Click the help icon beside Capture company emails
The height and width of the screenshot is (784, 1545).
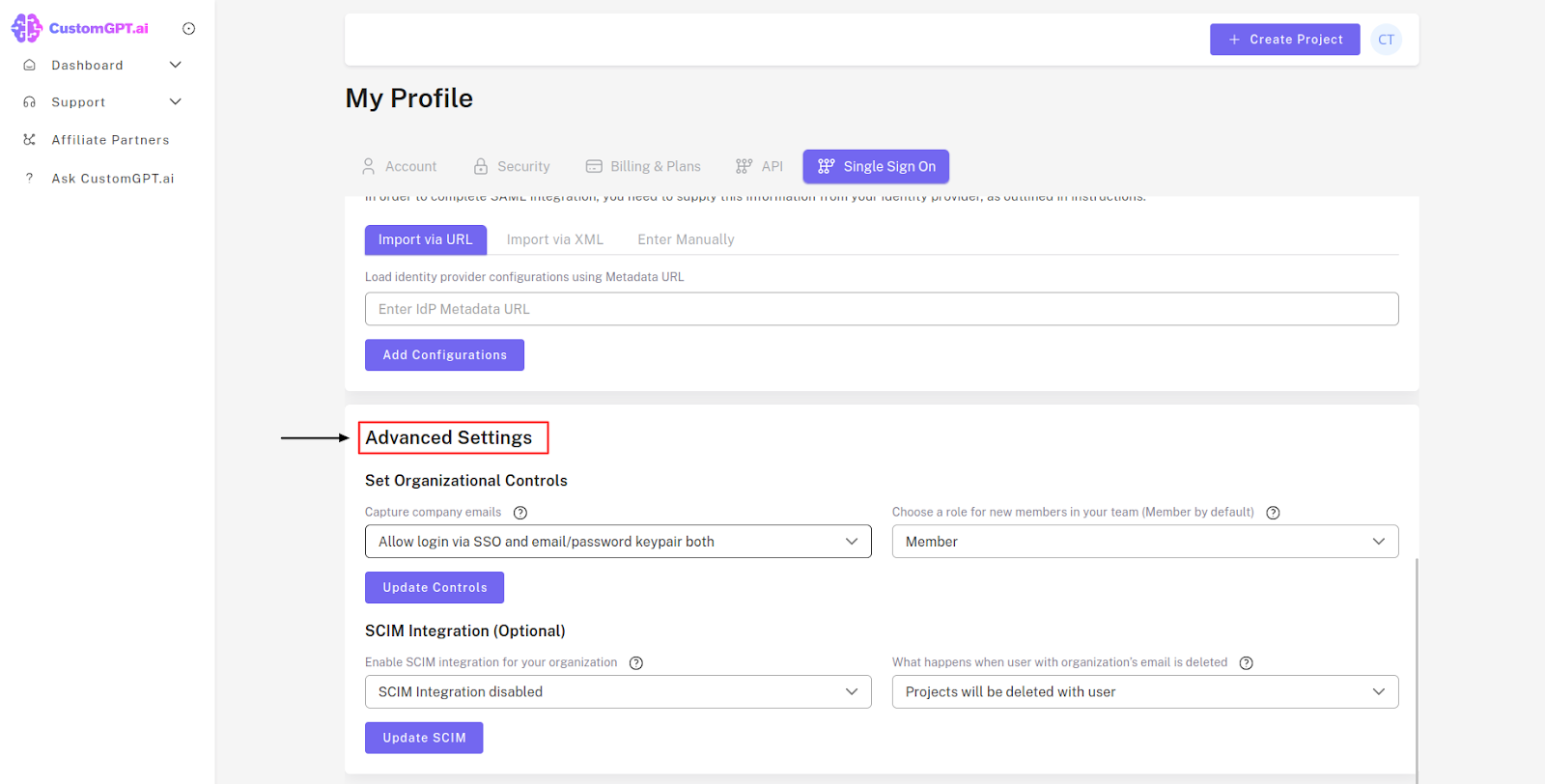click(520, 513)
